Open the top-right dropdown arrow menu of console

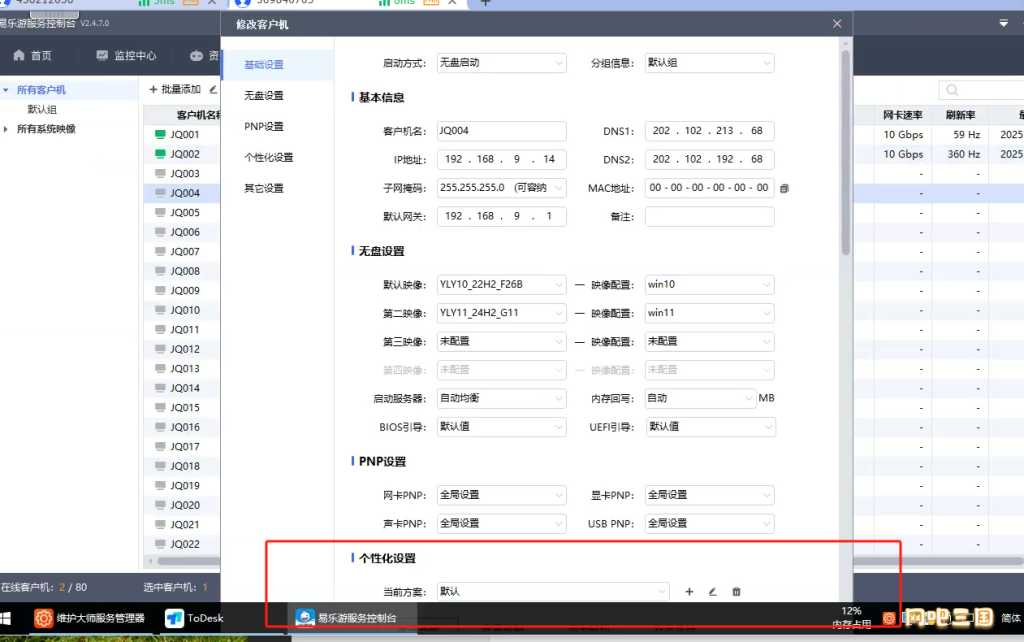pos(1003,24)
